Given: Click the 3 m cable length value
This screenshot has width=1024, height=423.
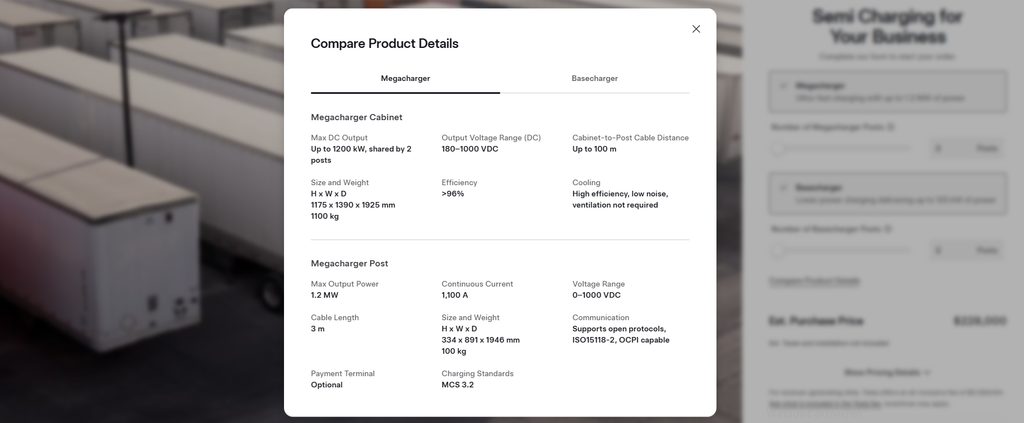Looking at the screenshot, I should click(x=317, y=329).
